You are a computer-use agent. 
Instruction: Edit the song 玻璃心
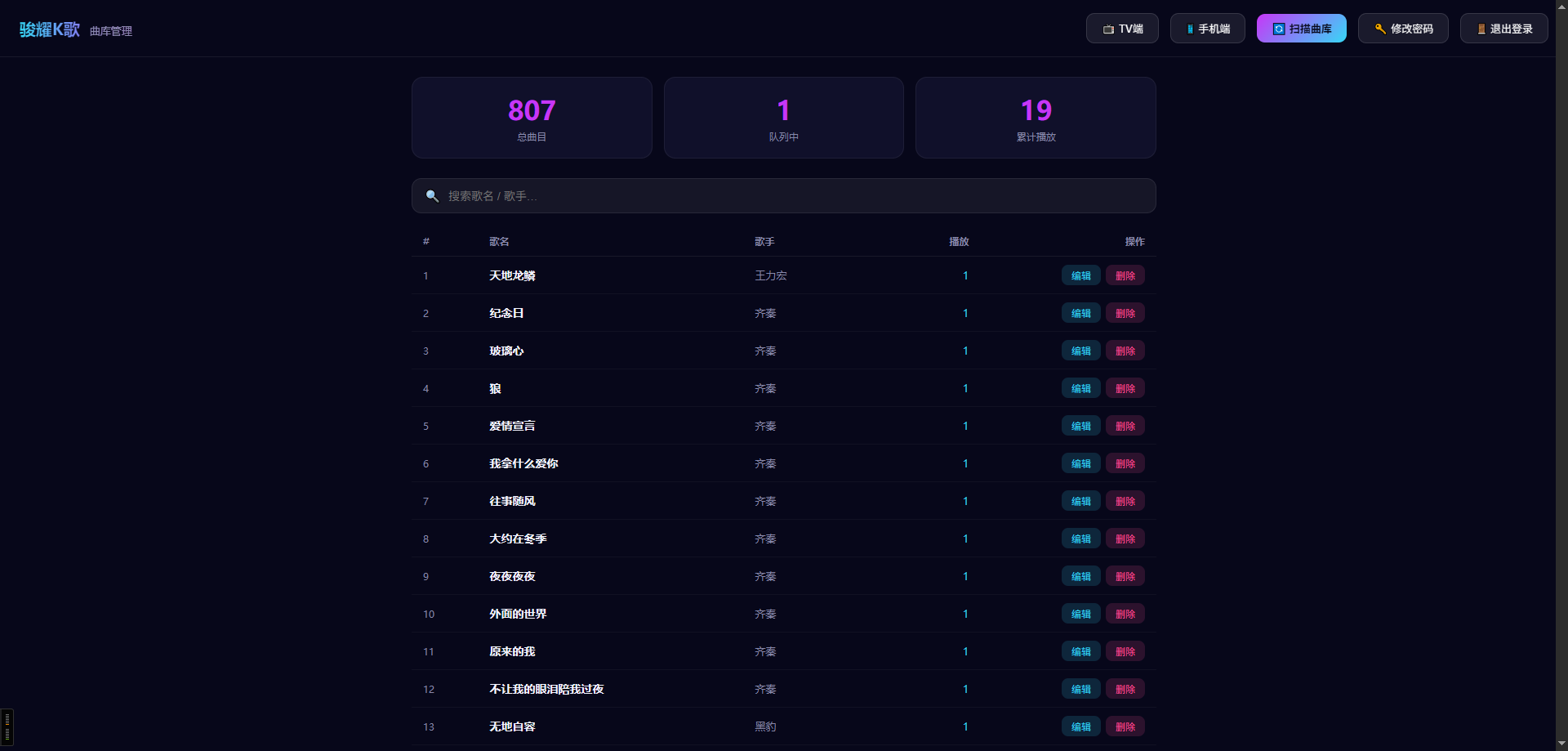1080,351
